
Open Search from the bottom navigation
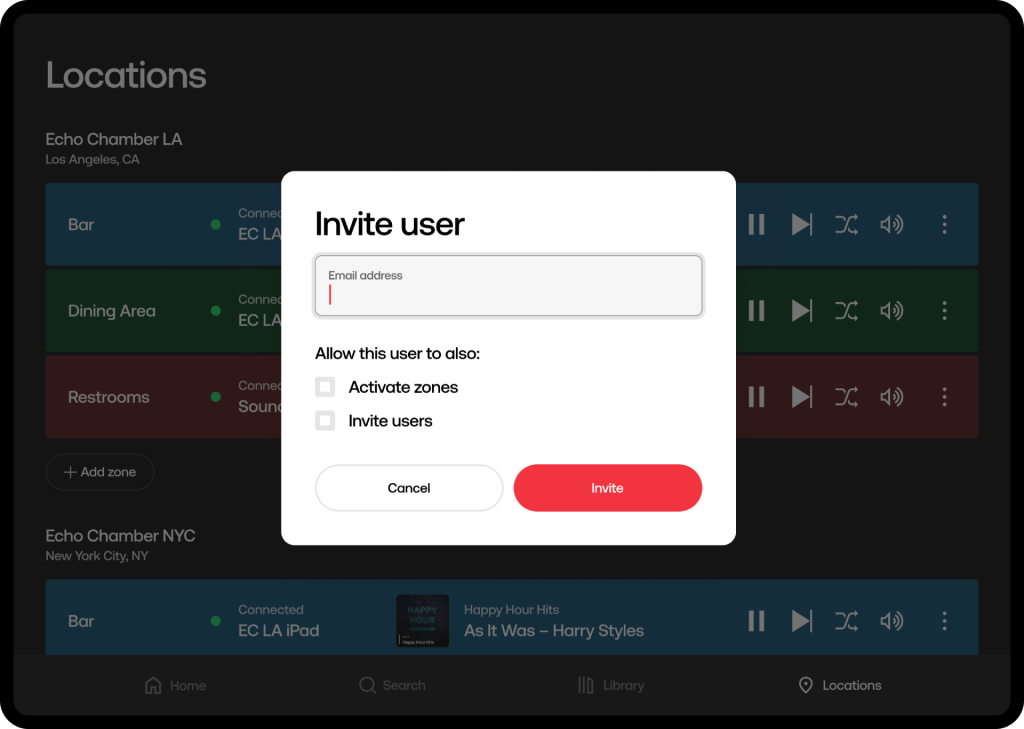pyautogui.click(x=392, y=685)
